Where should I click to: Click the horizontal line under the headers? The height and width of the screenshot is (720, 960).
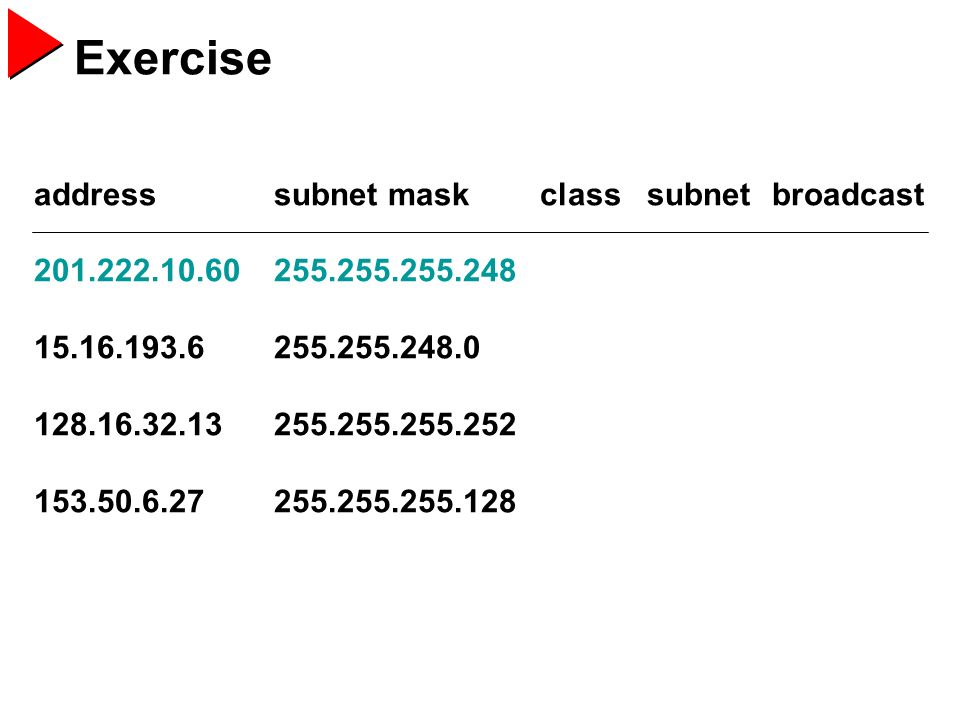[x=481, y=233]
